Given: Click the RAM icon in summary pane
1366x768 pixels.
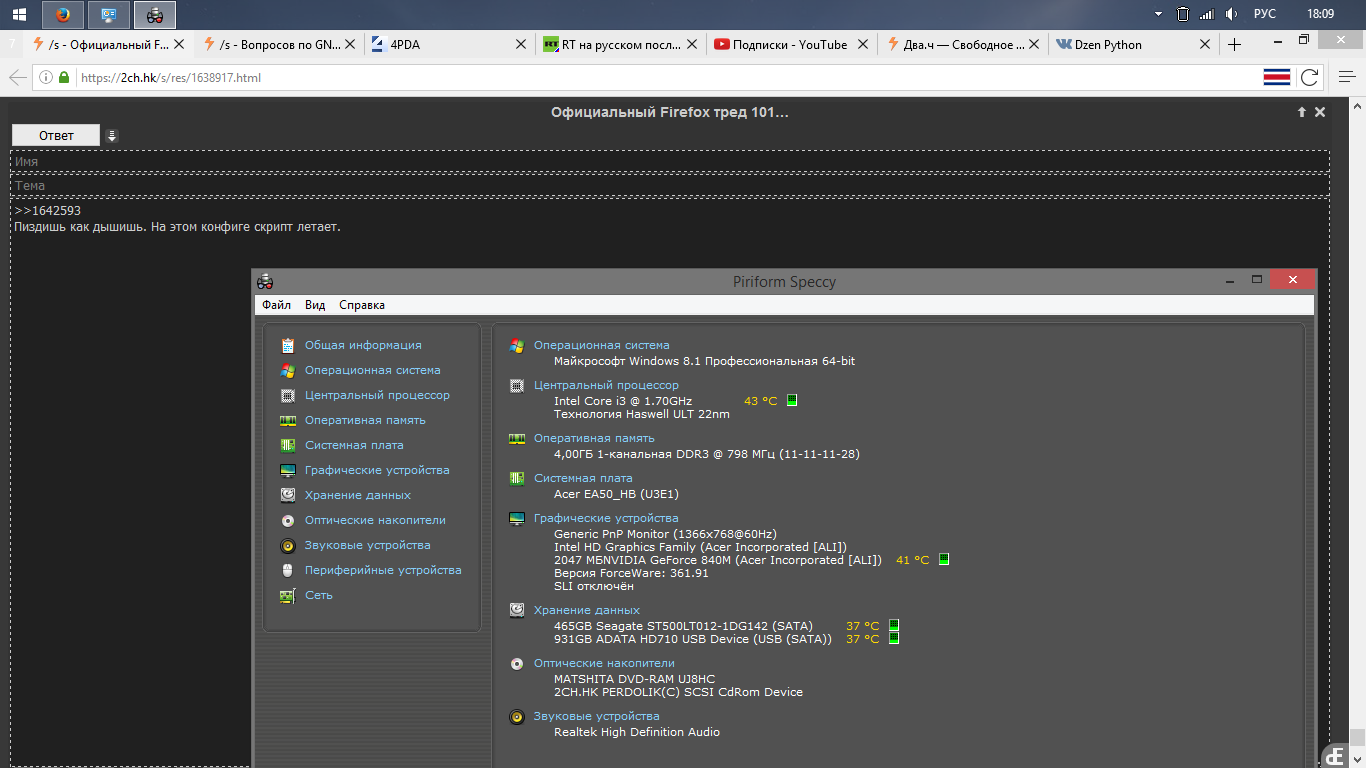Looking at the screenshot, I should 517,438.
